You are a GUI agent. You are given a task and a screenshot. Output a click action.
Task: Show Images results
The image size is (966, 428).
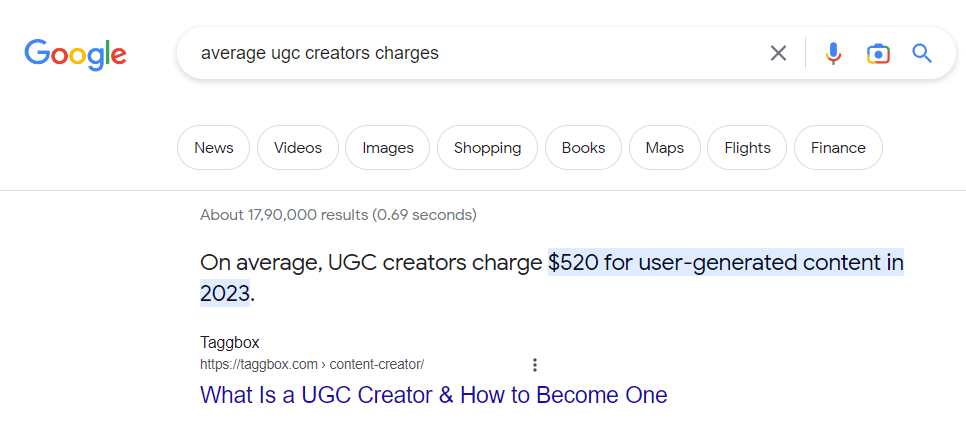[x=388, y=148]
